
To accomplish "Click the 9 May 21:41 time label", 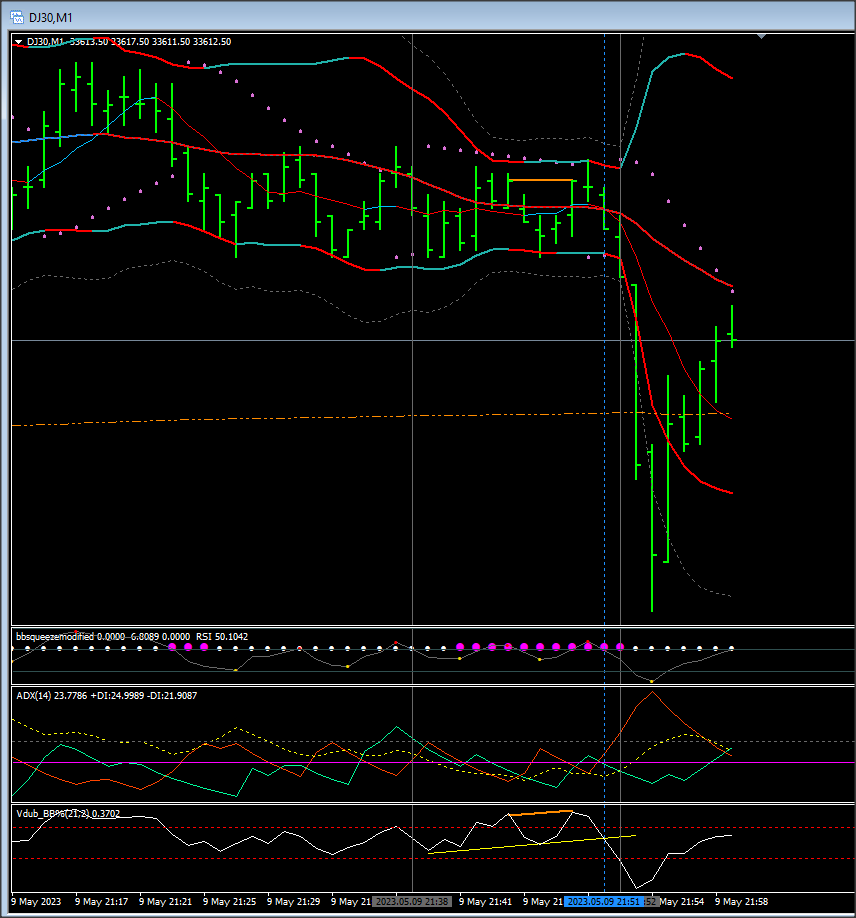I will coord(485,902).
